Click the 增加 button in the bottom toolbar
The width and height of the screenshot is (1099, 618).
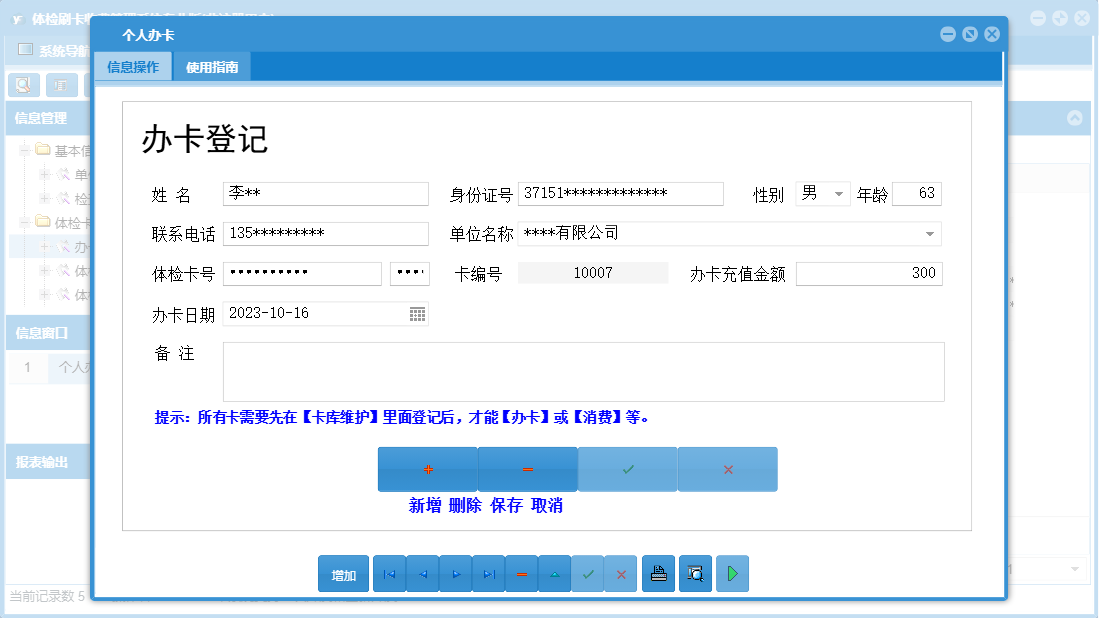pyautogui.click(x=343, y=573)
